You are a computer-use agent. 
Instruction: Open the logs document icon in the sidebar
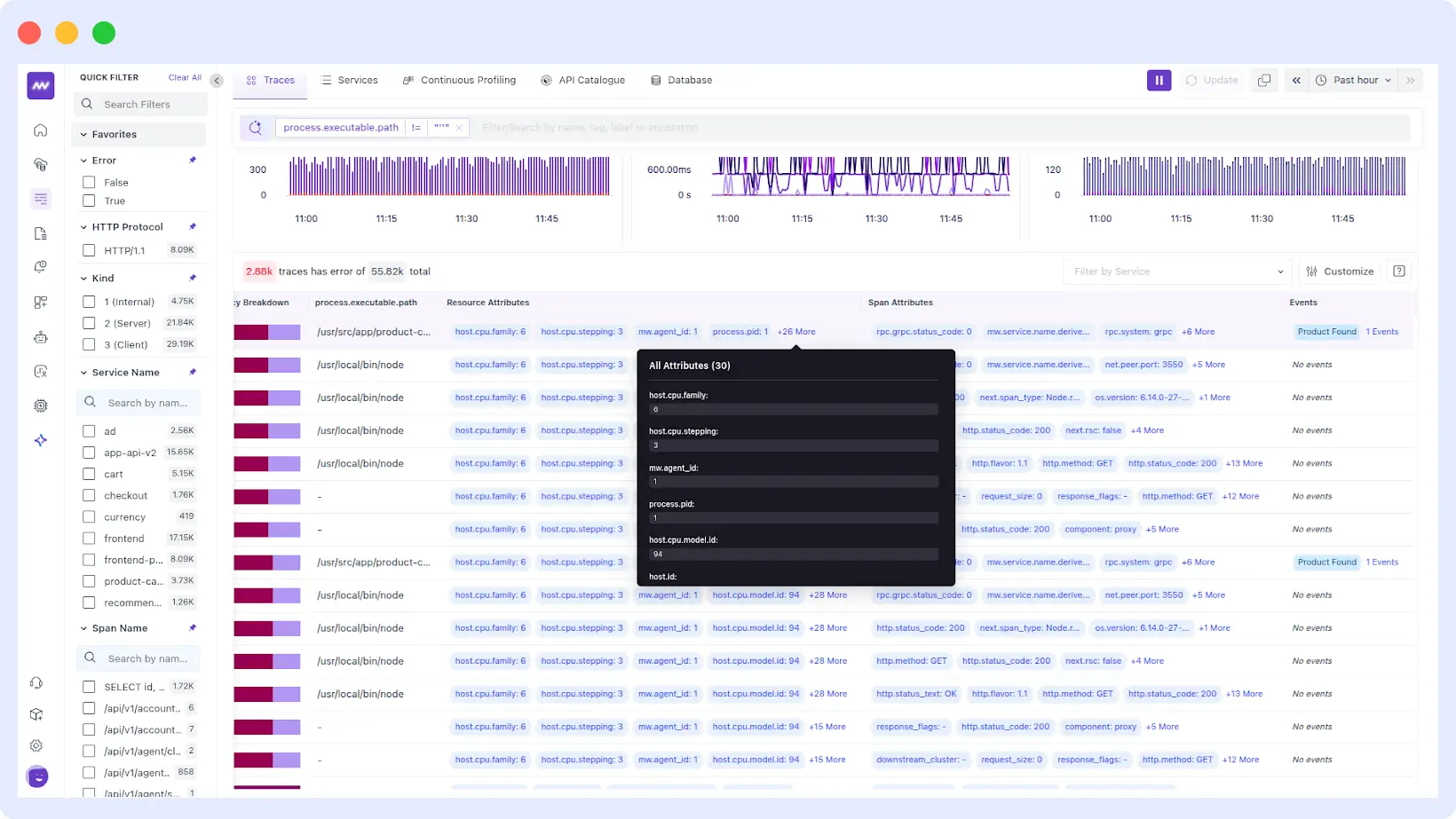point(40,233)
